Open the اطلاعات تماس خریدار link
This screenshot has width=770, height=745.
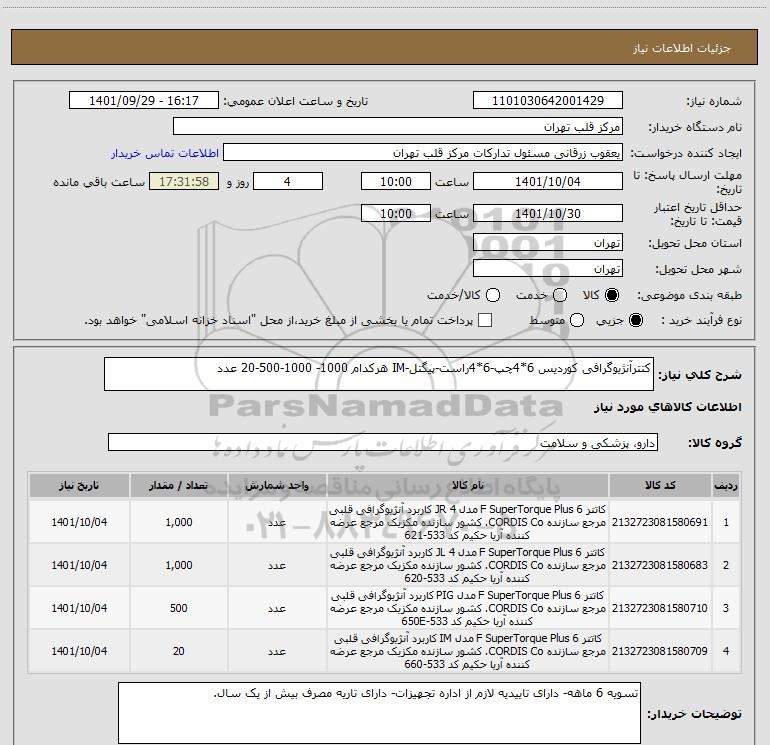tap(165, 153)
